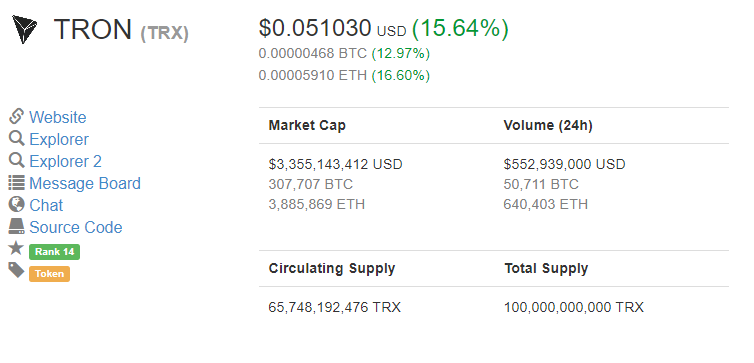
Task: Click the magnifier icon next to Explorer
Action: click(x=16, y=138)
